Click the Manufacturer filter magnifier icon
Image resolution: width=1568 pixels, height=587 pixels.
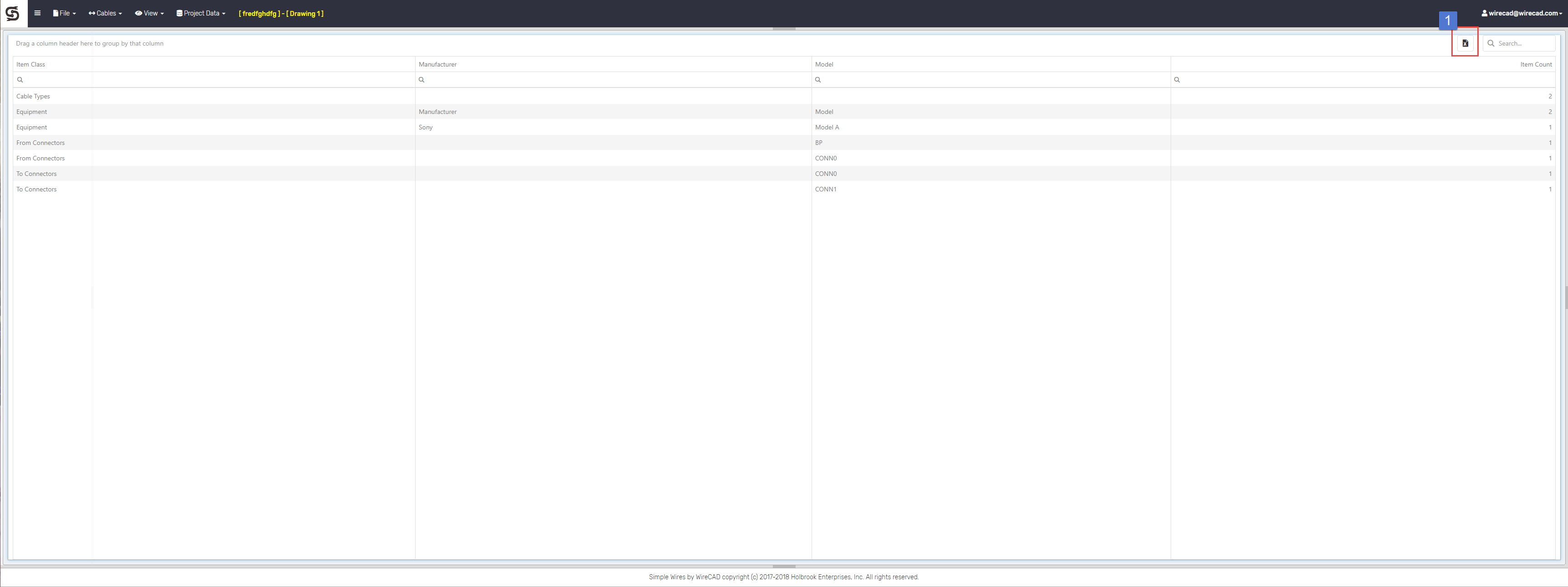click(x=421, y=80)
